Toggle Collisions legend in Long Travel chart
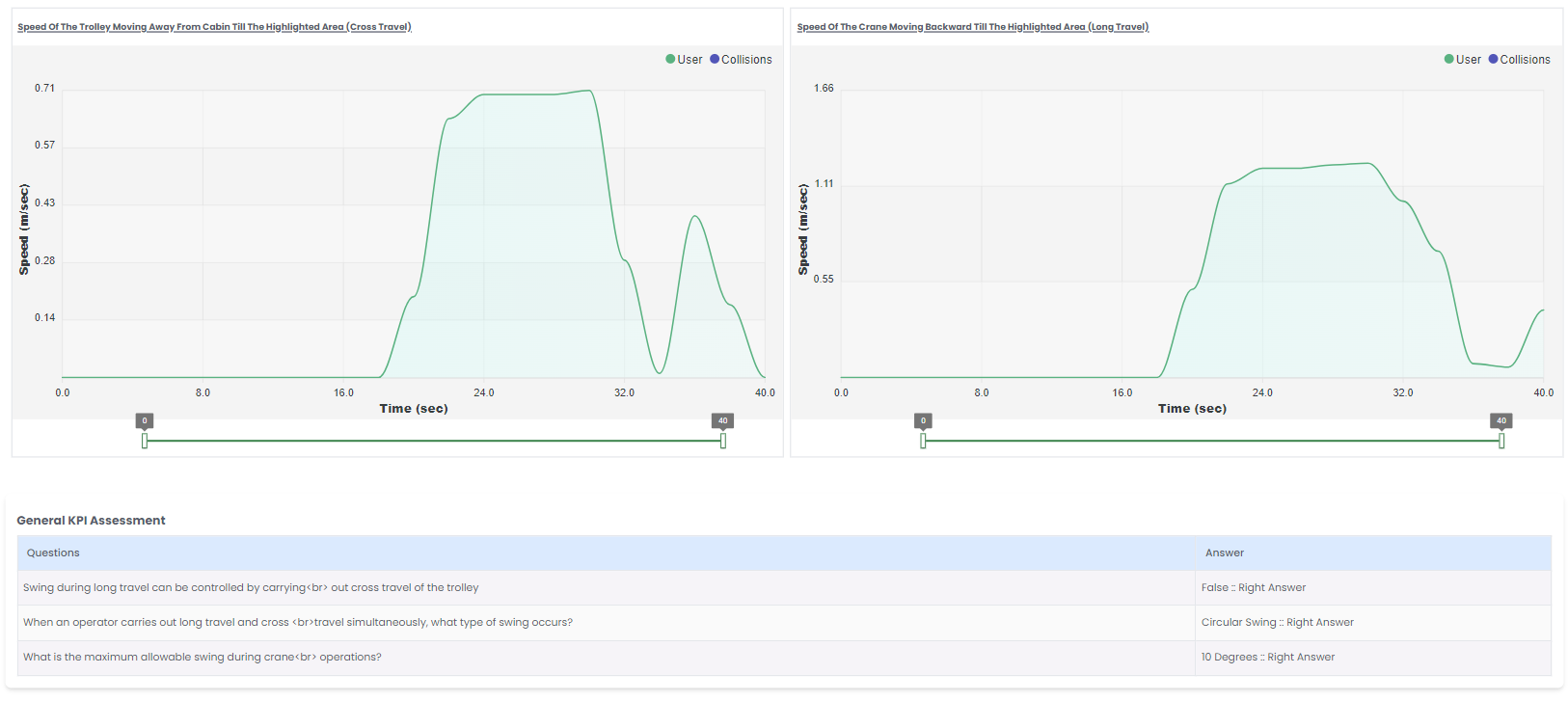1568x701 pixels. 1519,60
